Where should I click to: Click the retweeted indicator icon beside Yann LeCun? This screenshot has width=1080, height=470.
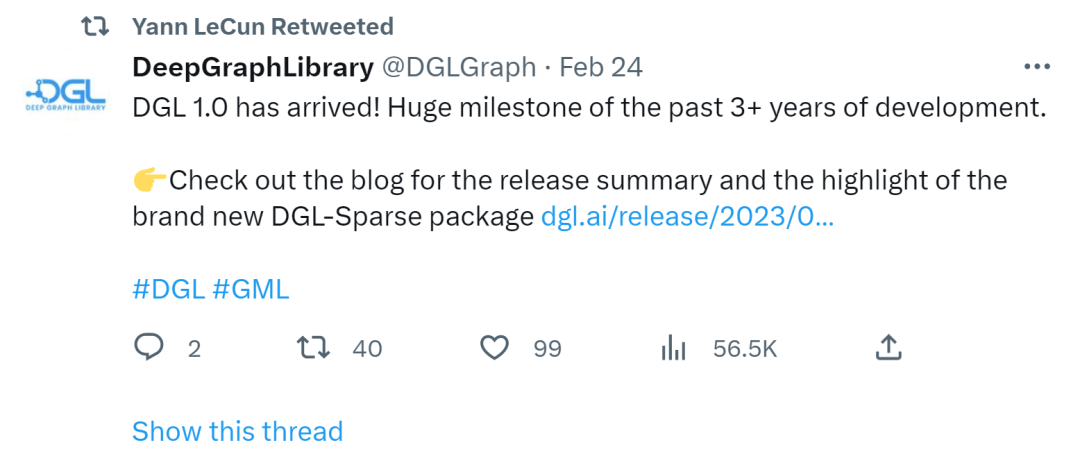(95, 27)
